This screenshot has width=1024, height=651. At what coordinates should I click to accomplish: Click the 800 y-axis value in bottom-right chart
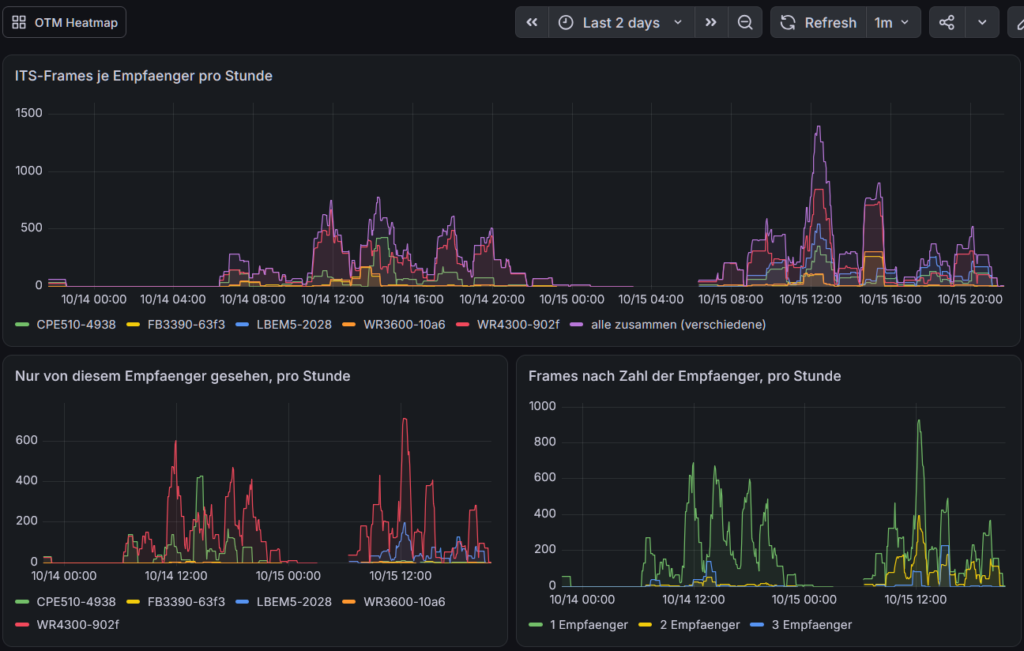tap(543, 441)
